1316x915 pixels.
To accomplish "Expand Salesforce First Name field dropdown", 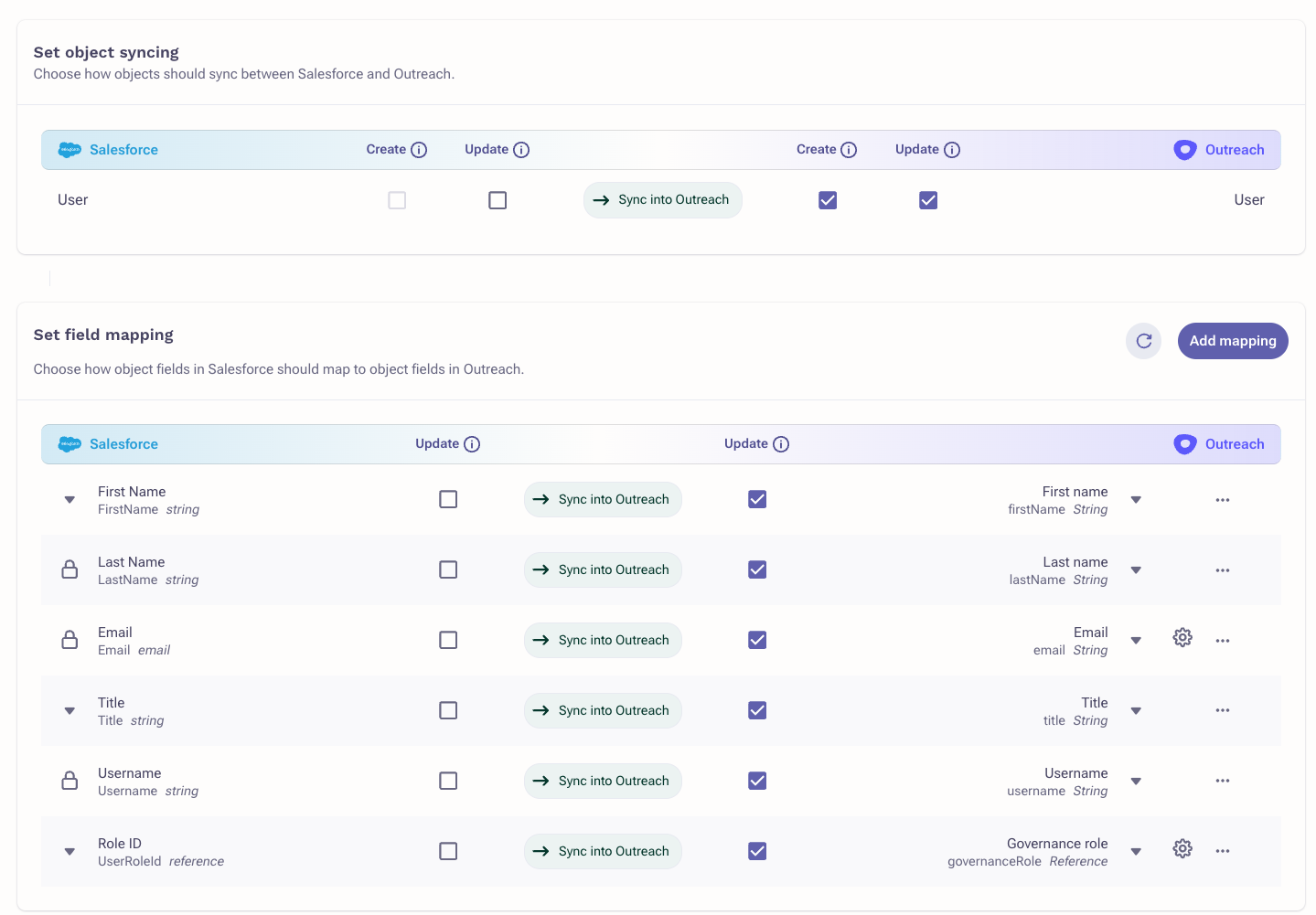I will 70,500.
